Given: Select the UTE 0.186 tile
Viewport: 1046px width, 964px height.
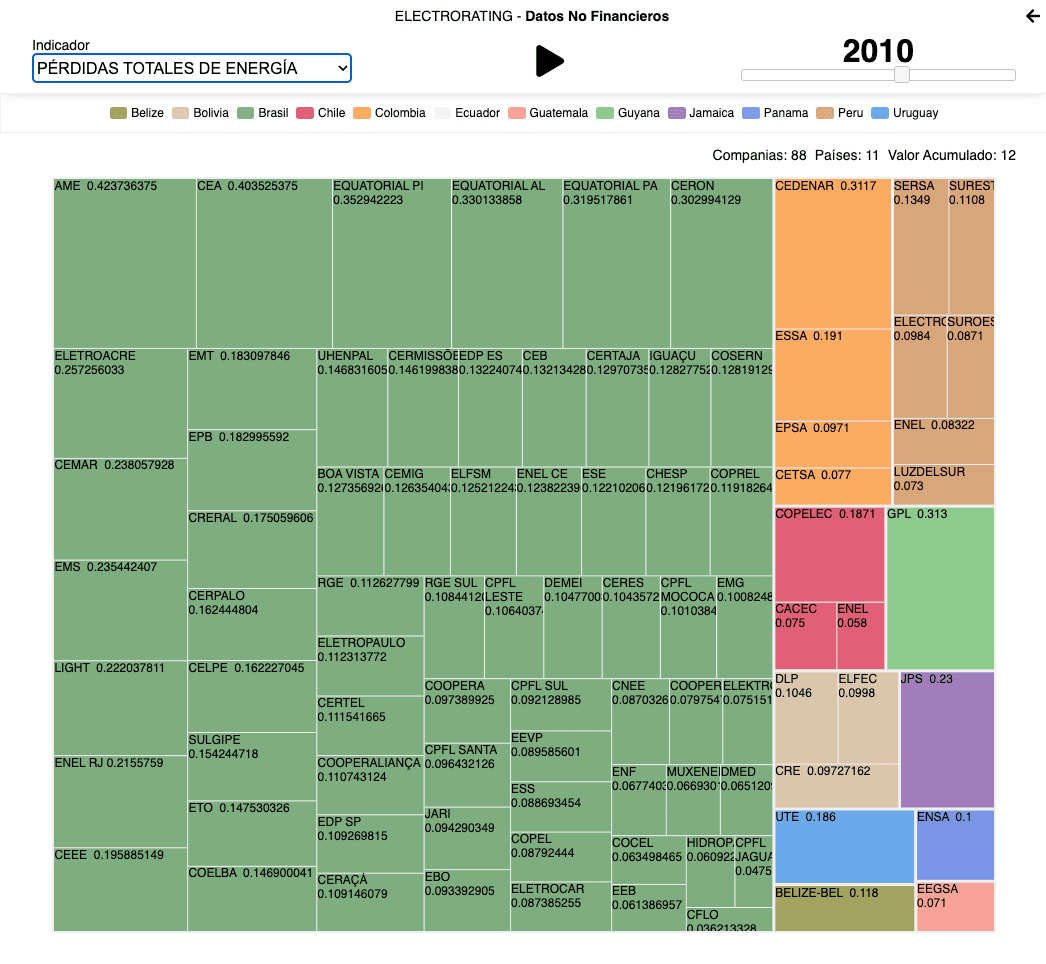Looking at the screenshot, I should (845, 847).
